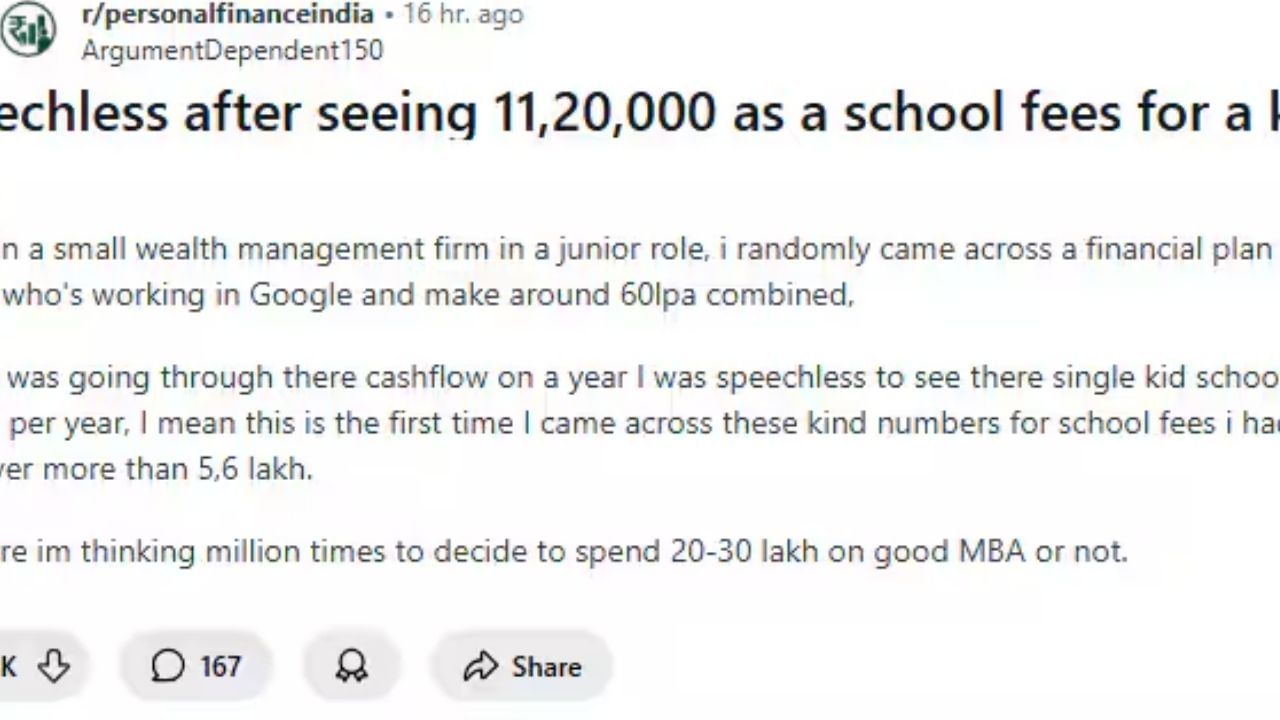The width and height of the screenshot is (1280, 720).
Task: Downvote the school fees post
Action: (52, 666)
